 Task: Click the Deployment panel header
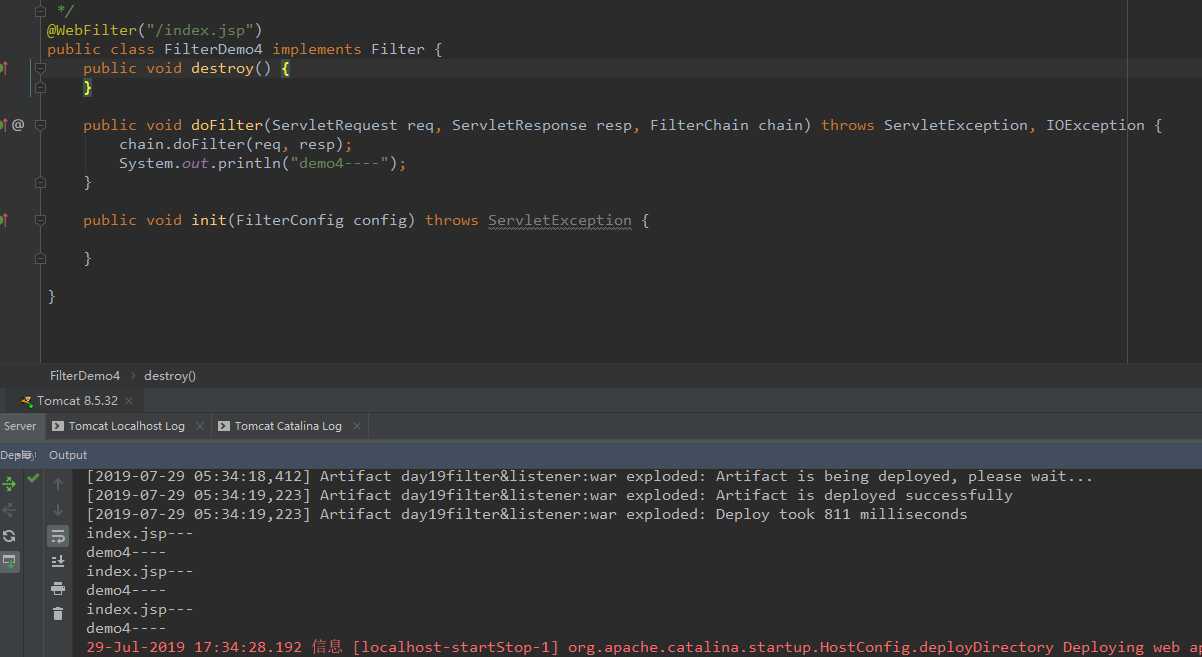click(18, 455)
